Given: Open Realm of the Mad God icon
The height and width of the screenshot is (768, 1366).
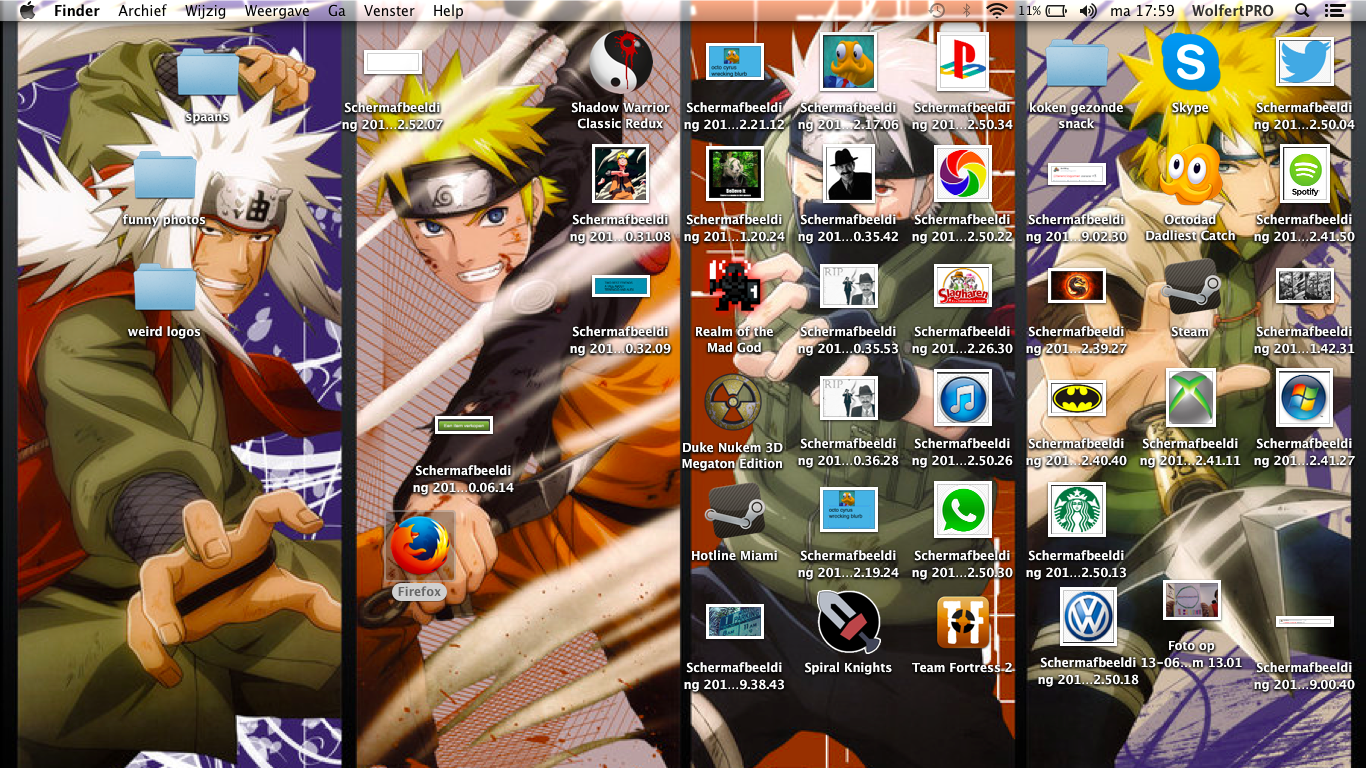Looking at the screenshot, I should click(734, 287).
